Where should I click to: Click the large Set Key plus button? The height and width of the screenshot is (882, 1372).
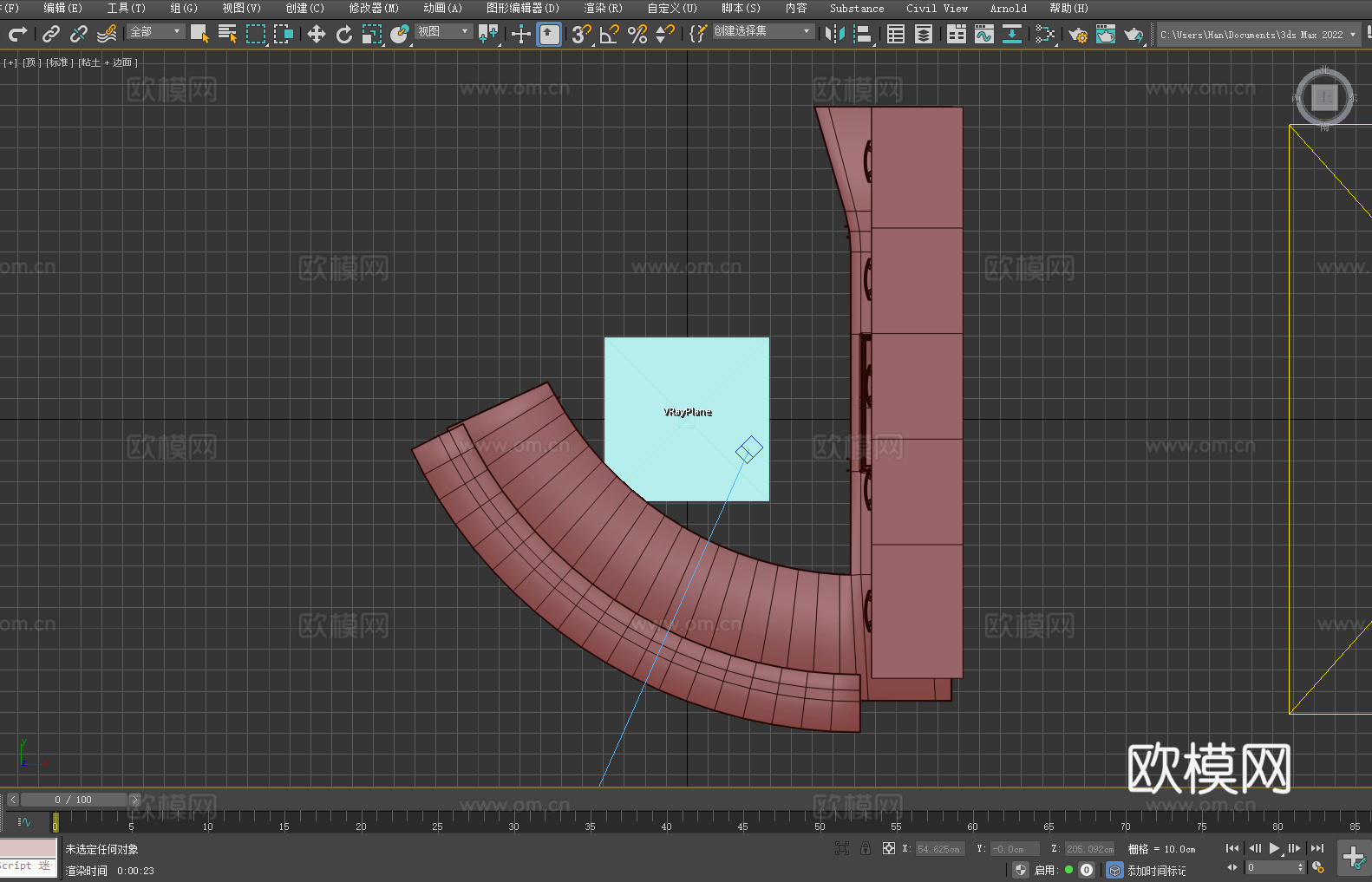pyautogui.click(x=1354, y=858)
